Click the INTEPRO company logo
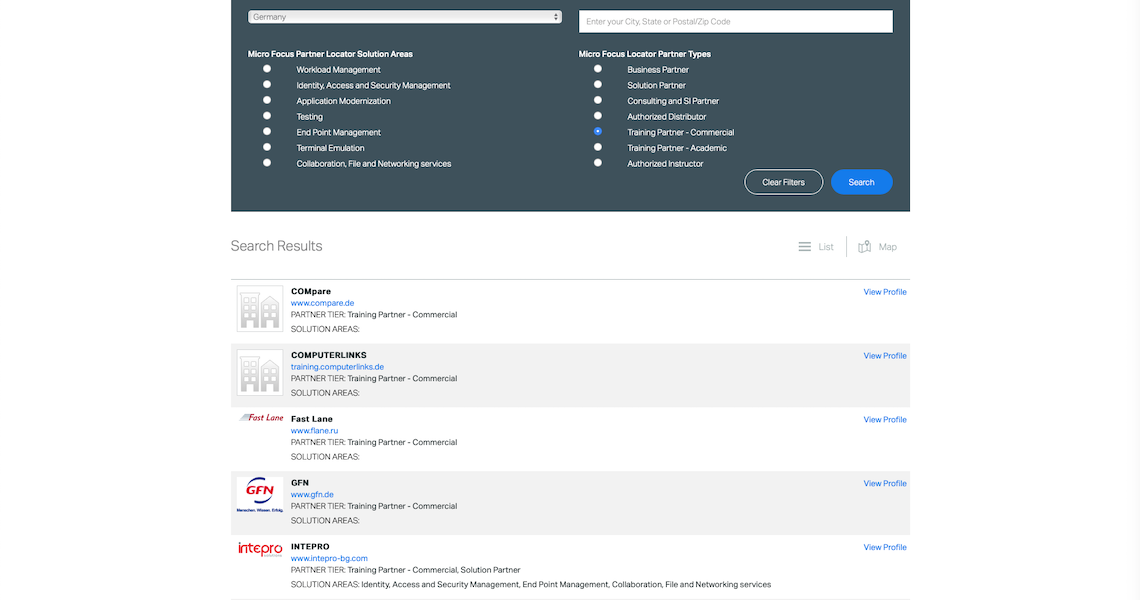 coord(260,549)
